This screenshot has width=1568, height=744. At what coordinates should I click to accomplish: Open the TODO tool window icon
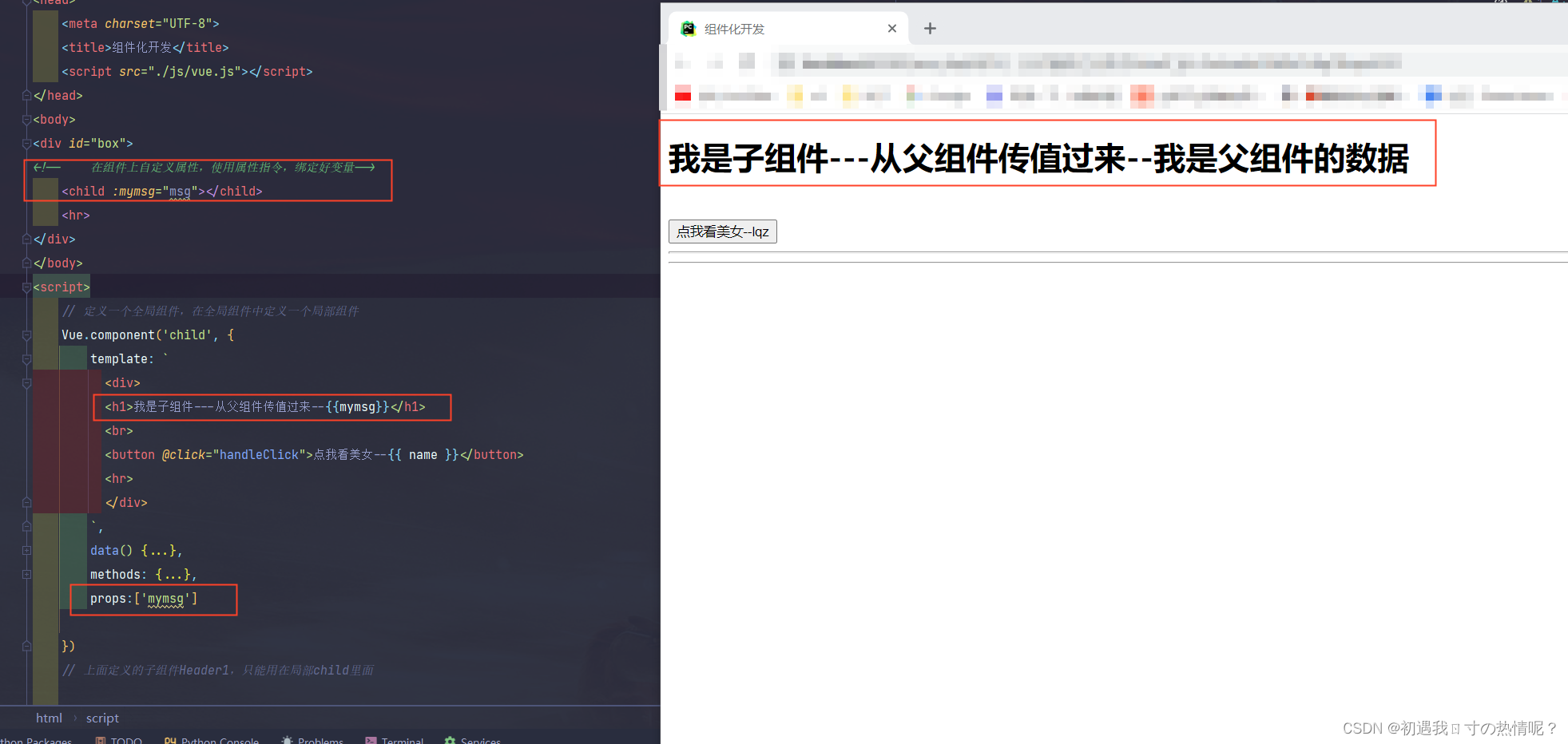click(101, 741)
